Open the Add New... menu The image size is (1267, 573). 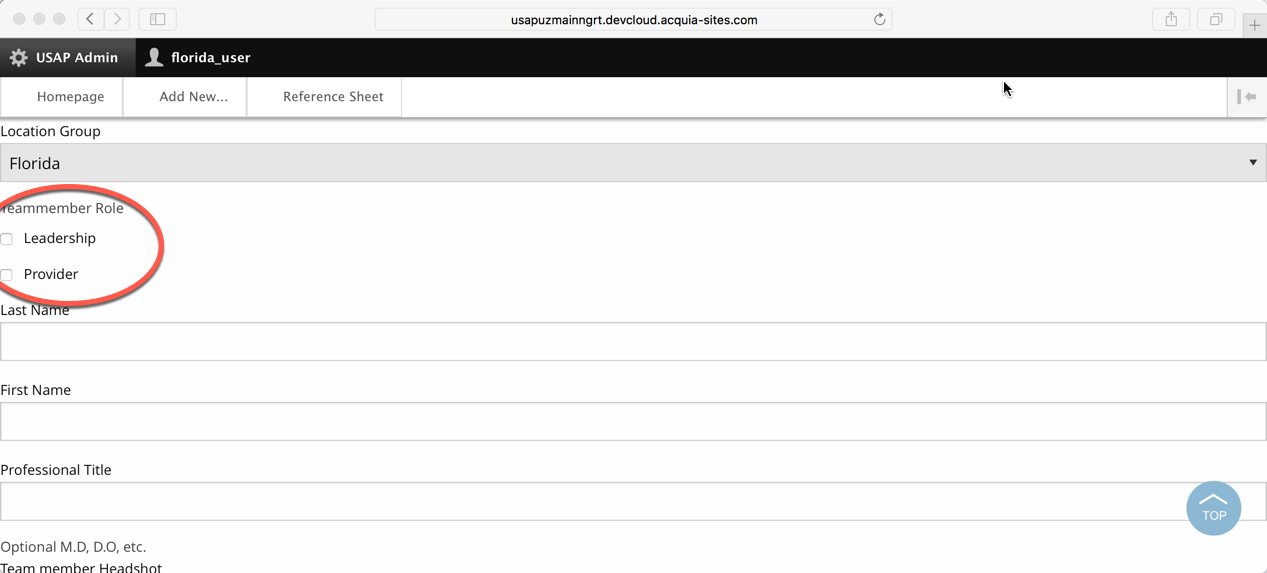193,97
